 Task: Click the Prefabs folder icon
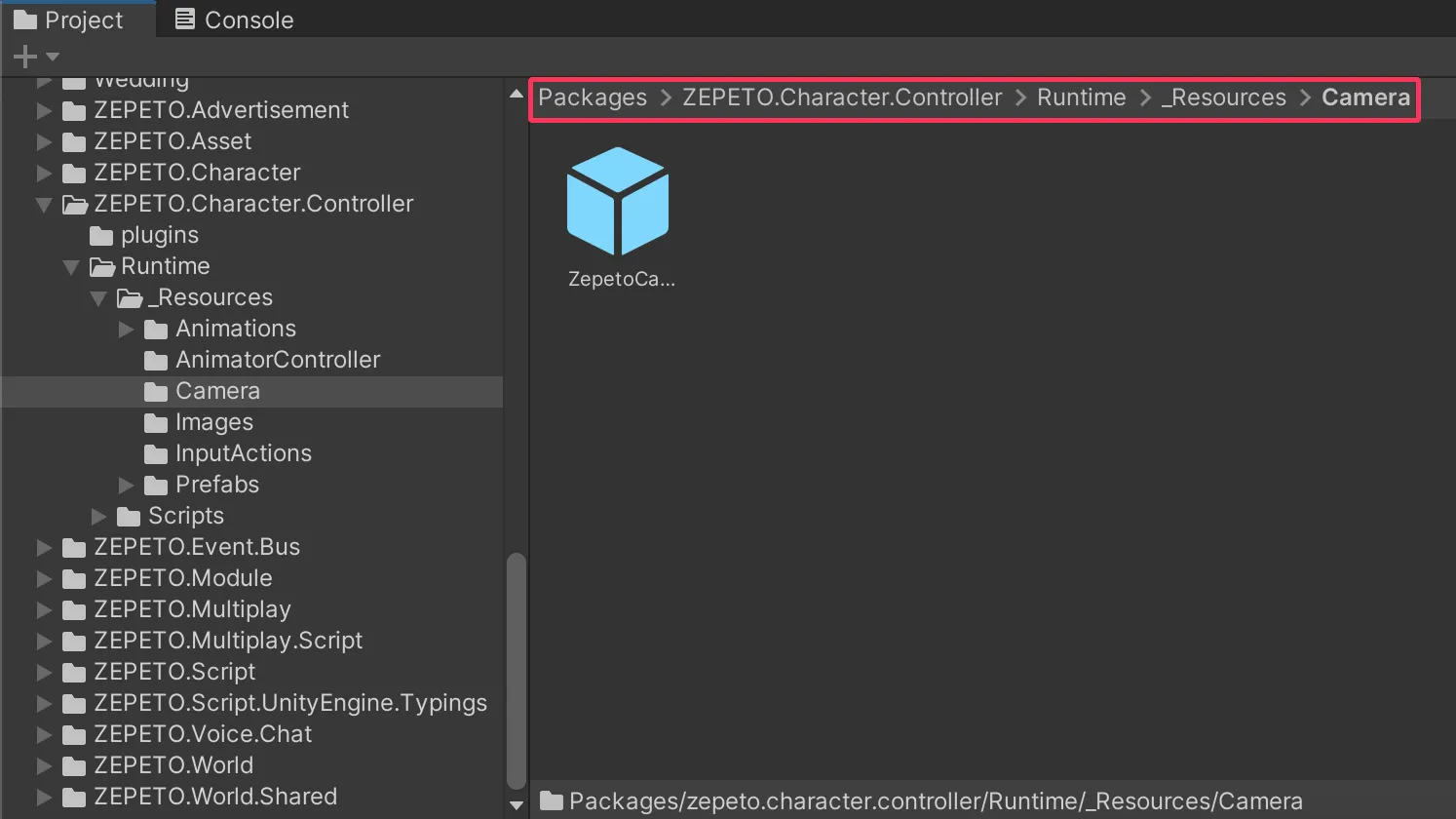[x=156, y=486]
